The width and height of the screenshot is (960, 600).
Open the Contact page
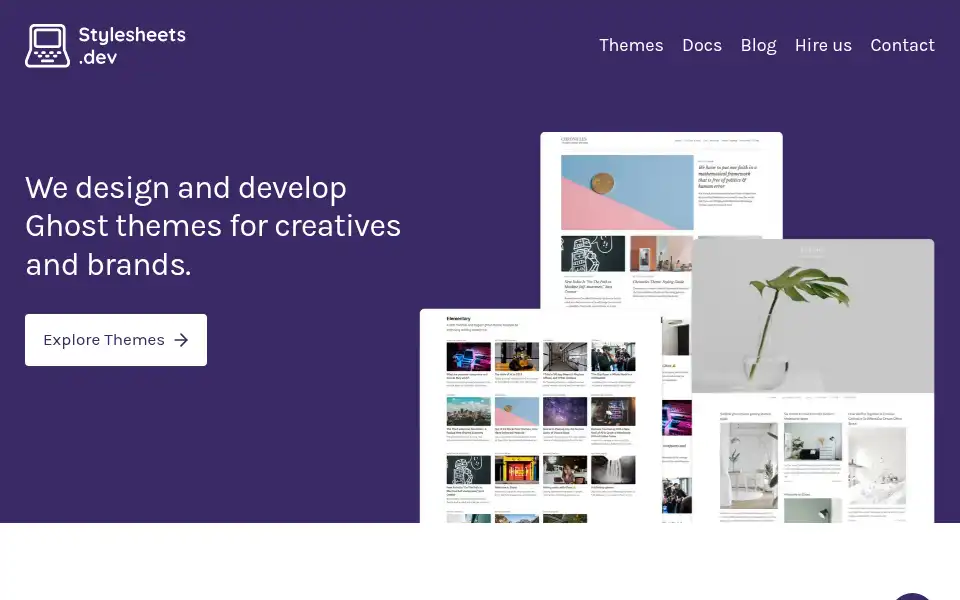pos(902,45)
